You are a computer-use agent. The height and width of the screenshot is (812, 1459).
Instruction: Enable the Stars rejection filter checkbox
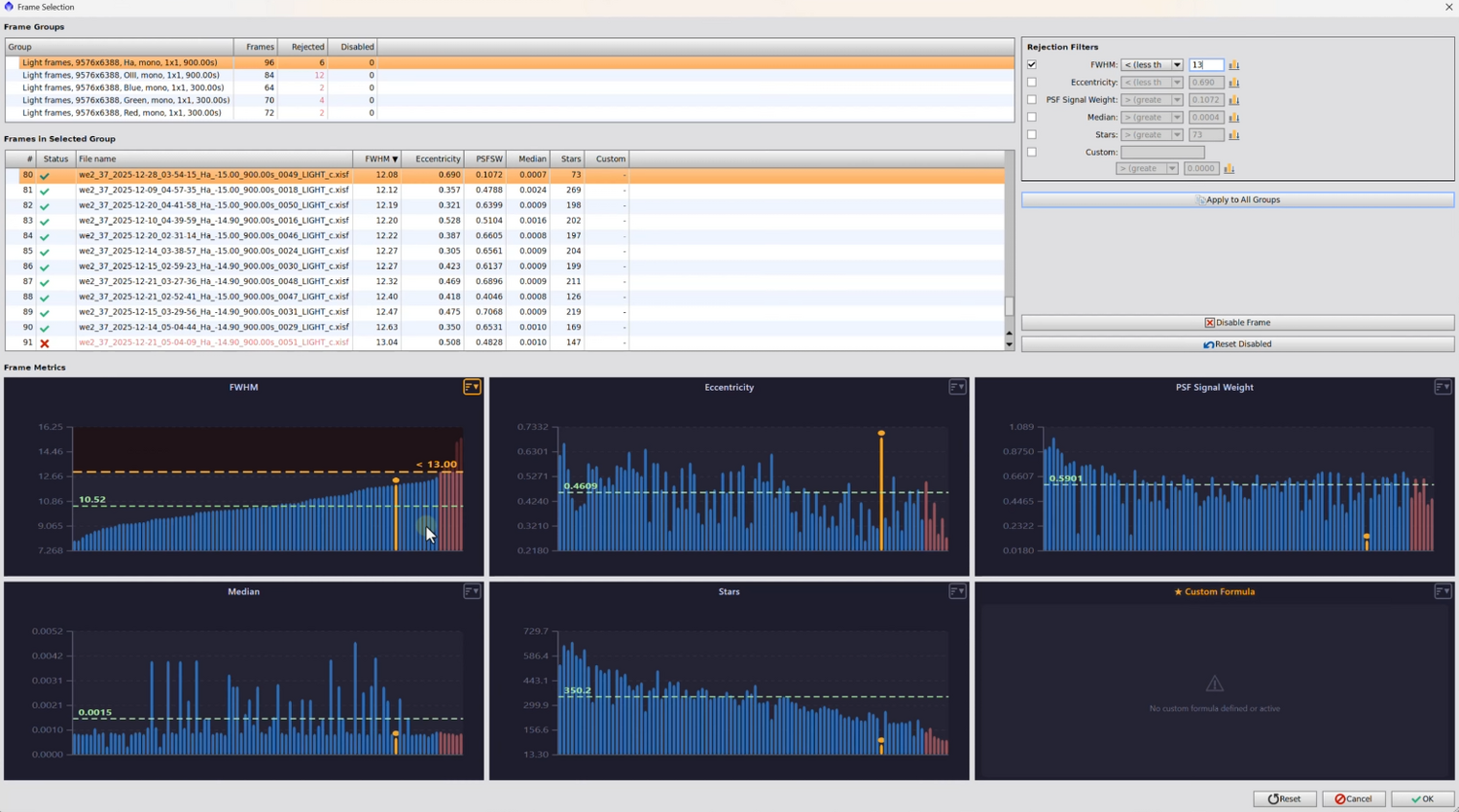pos(1032,135)
